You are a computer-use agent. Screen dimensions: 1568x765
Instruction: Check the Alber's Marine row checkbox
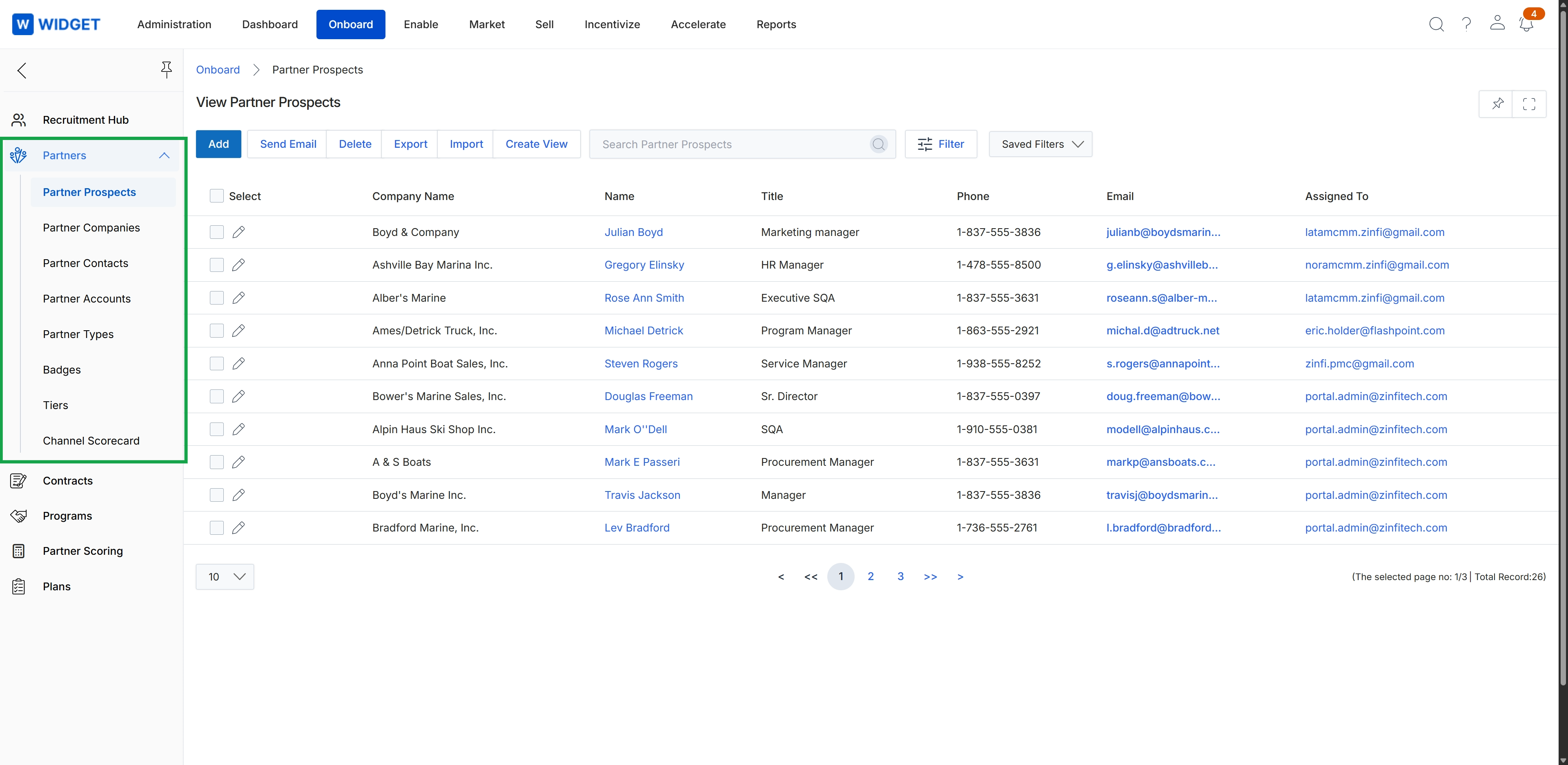(x=217, y=298)
